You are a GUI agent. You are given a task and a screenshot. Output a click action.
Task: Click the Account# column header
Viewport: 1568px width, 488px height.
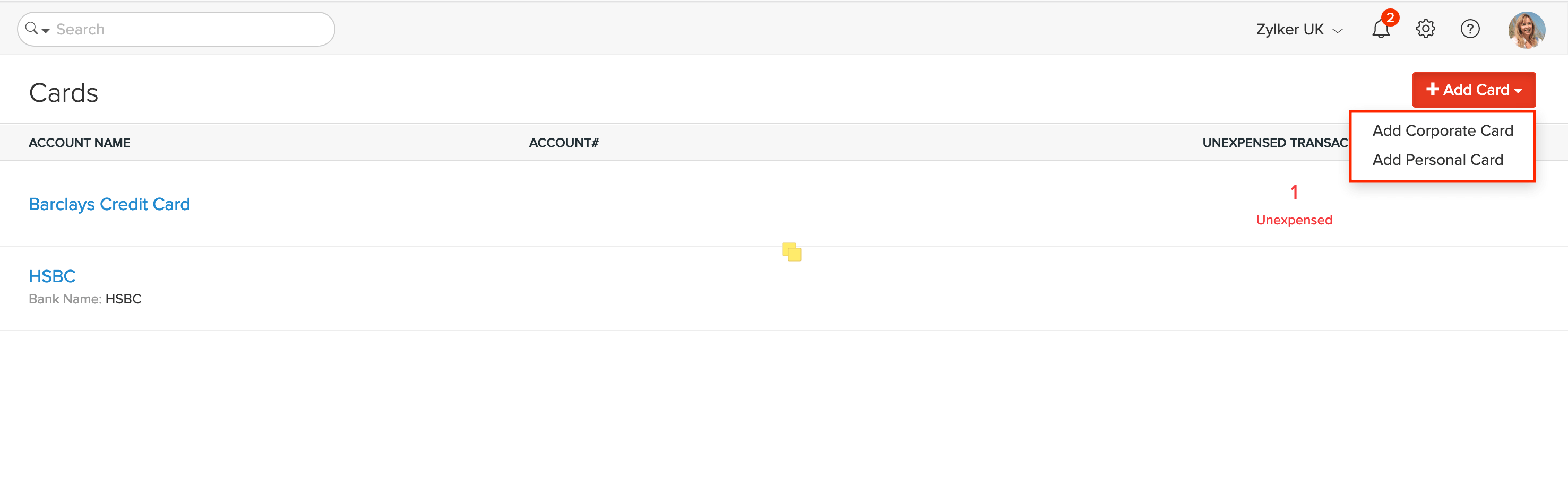click(564, 143)
